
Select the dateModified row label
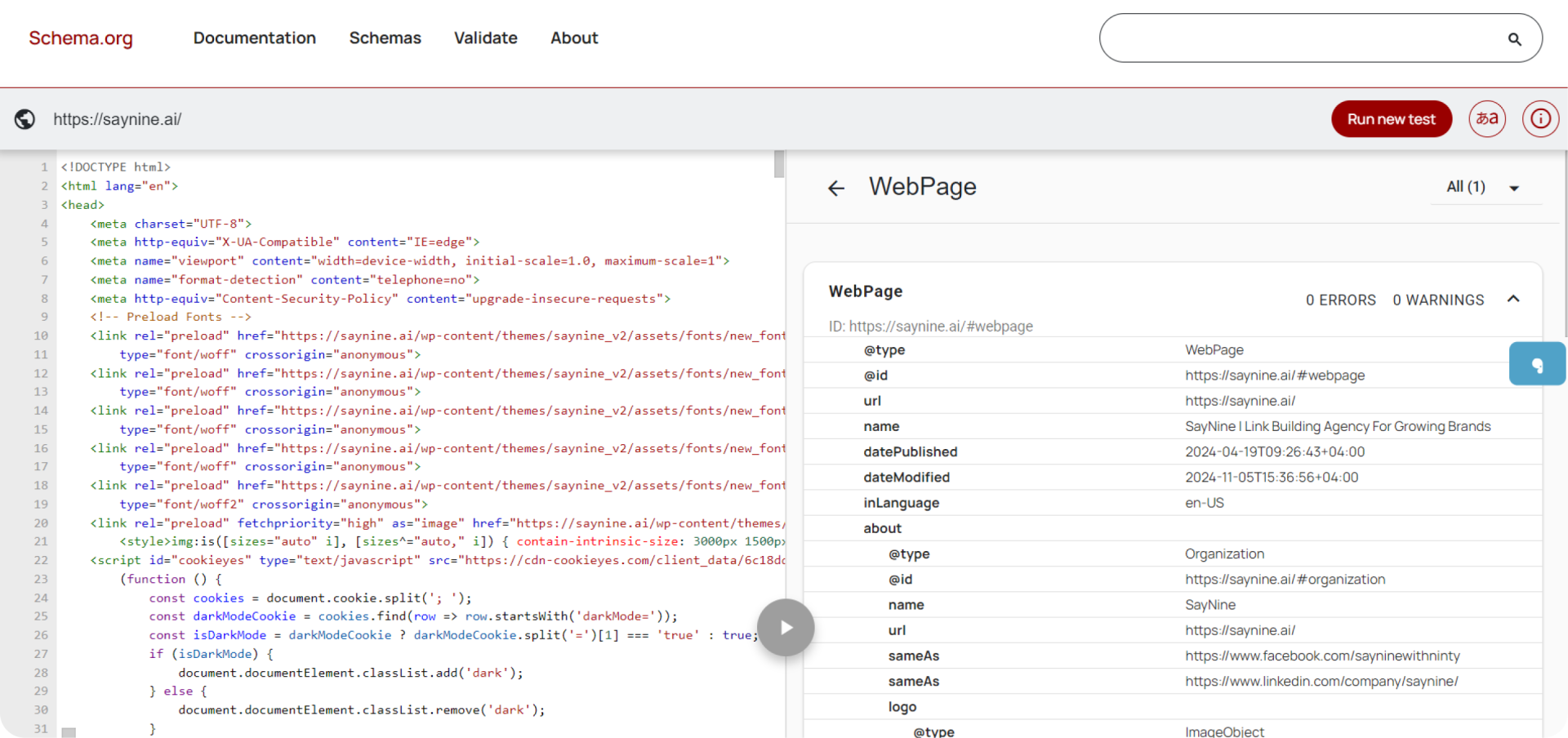(x=906, y=477)
